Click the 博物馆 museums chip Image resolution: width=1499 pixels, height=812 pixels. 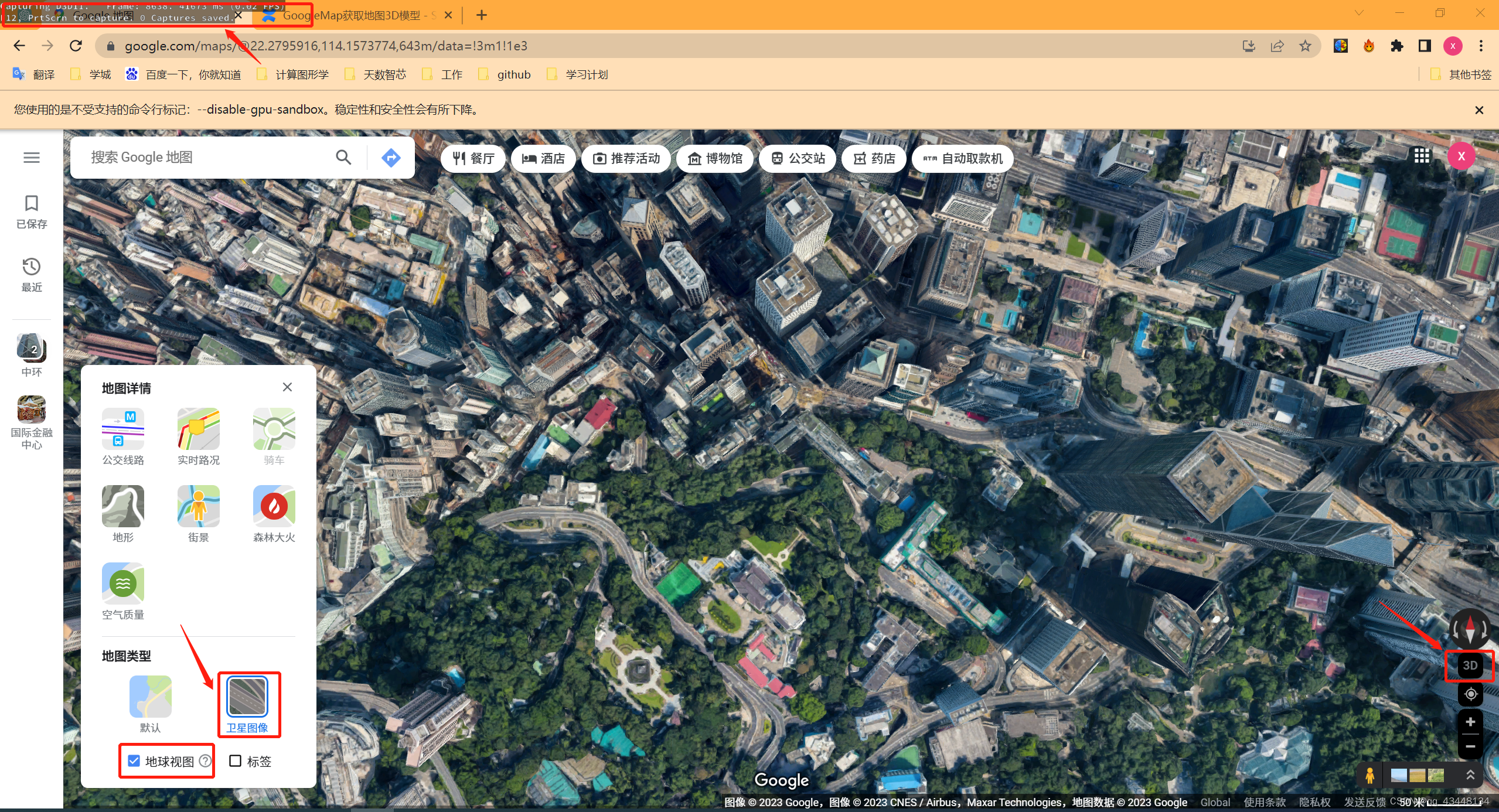point(715,158)
